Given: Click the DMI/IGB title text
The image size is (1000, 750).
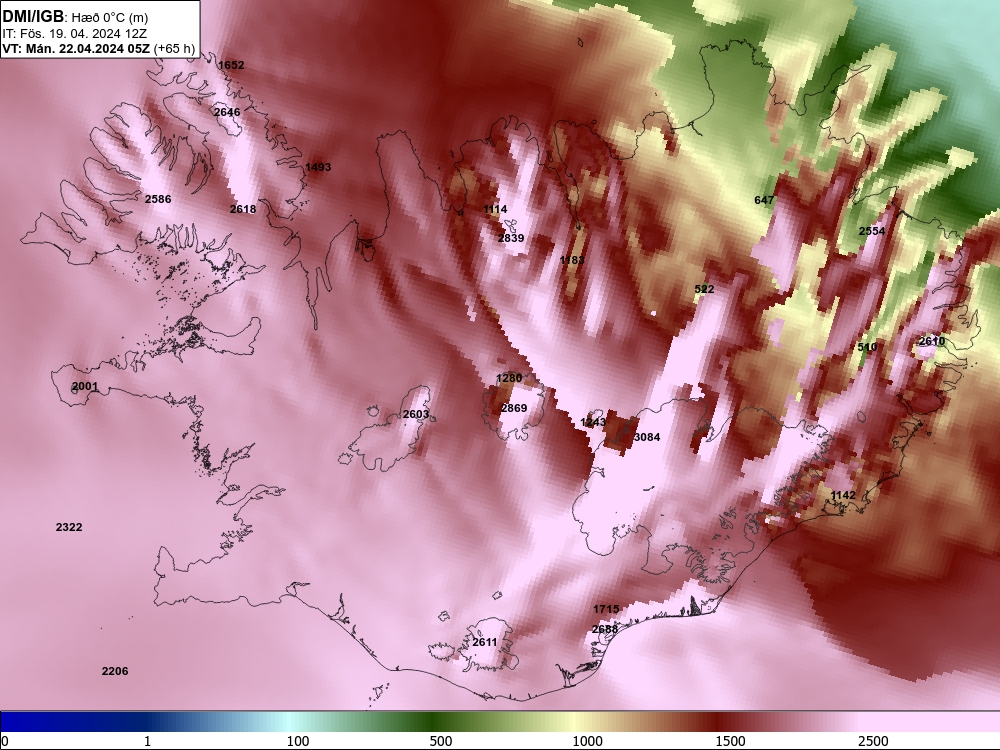Looking at the screenshot, I should coord(33,17).
